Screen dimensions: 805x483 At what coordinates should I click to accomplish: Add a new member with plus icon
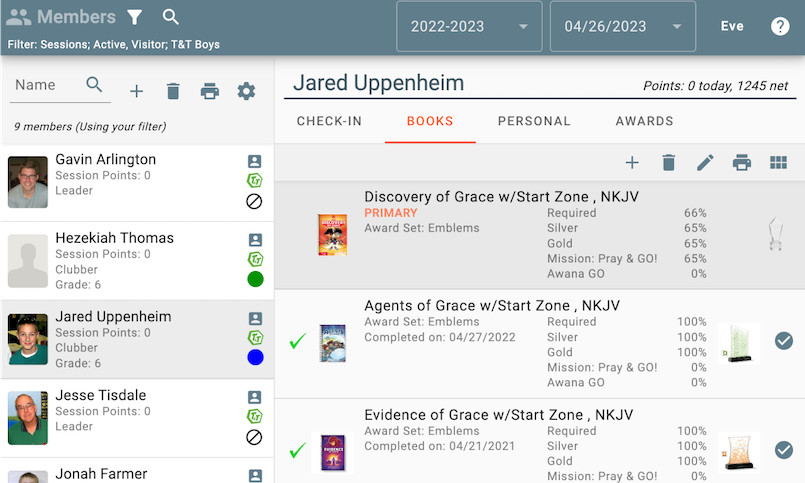(x=137, y=91)
